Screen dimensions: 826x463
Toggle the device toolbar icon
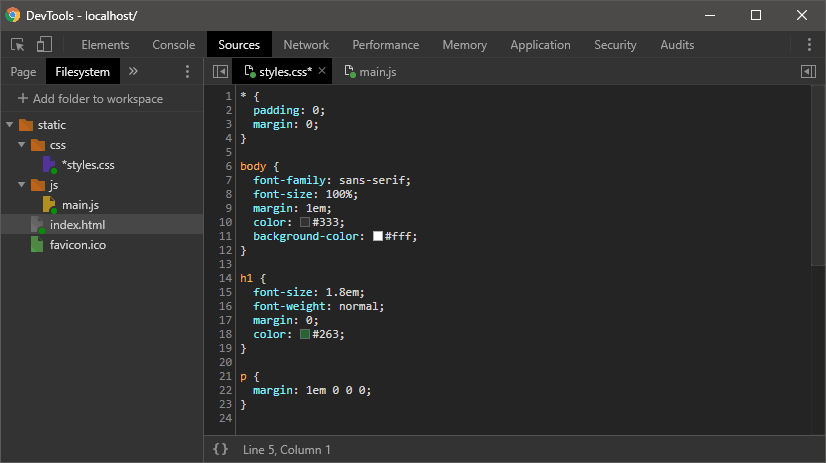[x=44, y=45]
